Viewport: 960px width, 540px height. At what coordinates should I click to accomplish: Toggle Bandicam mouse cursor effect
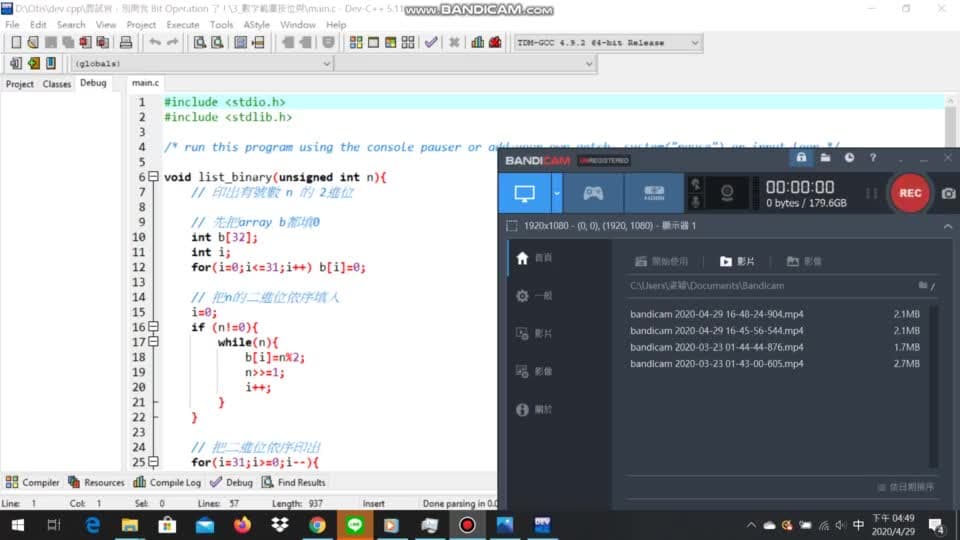click(x=696, y=184)
